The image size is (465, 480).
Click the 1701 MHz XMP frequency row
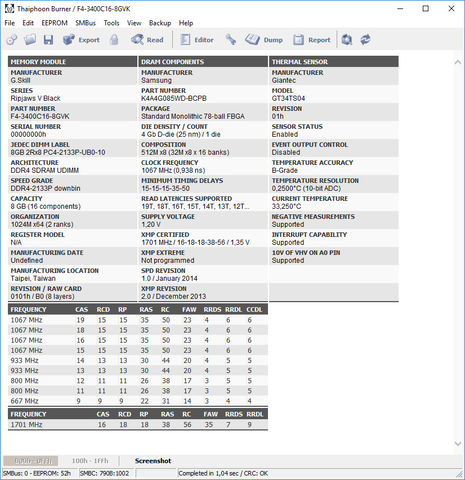coord(138,425)
